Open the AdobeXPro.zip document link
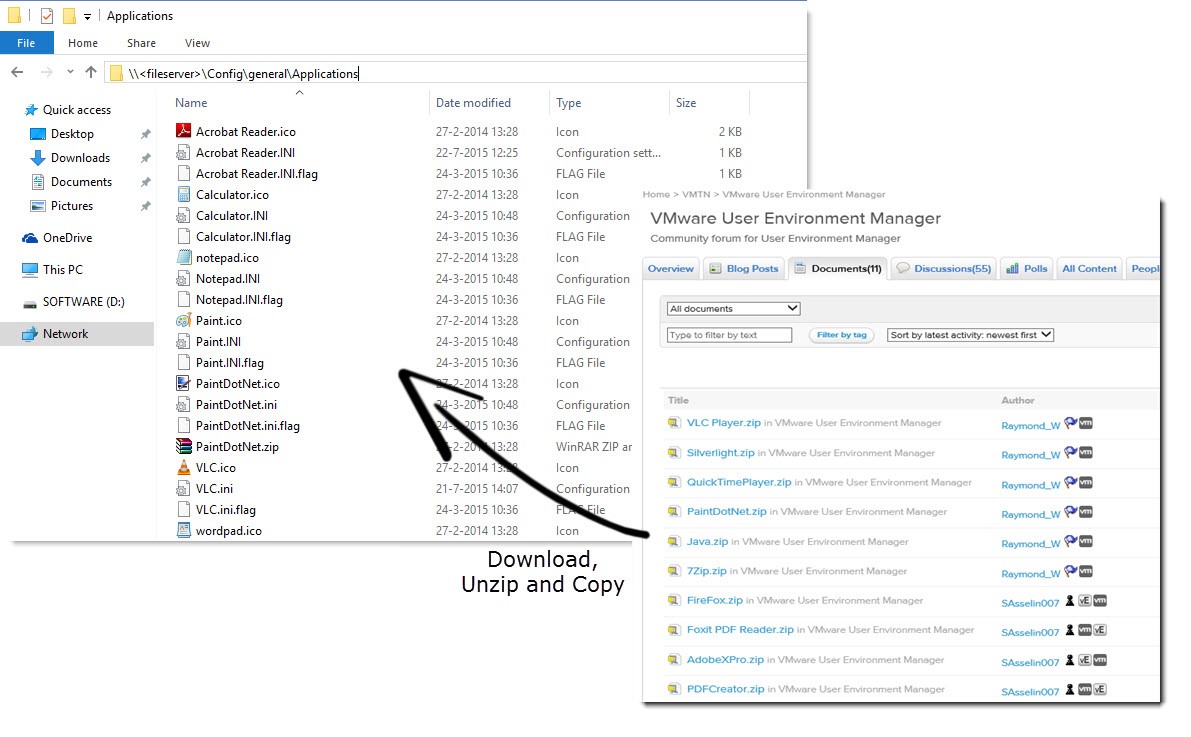 click(725, 660)
